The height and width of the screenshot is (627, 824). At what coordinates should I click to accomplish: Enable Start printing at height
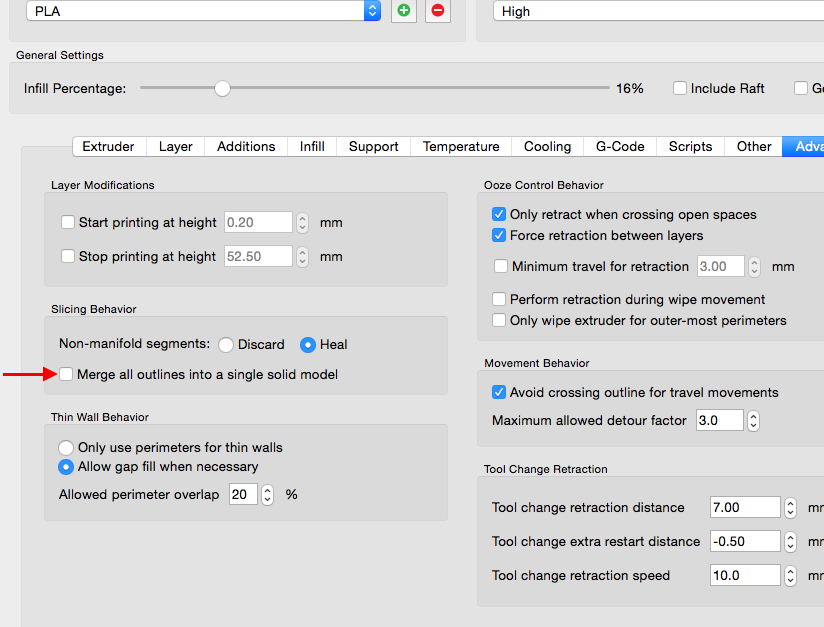[68, 222]
